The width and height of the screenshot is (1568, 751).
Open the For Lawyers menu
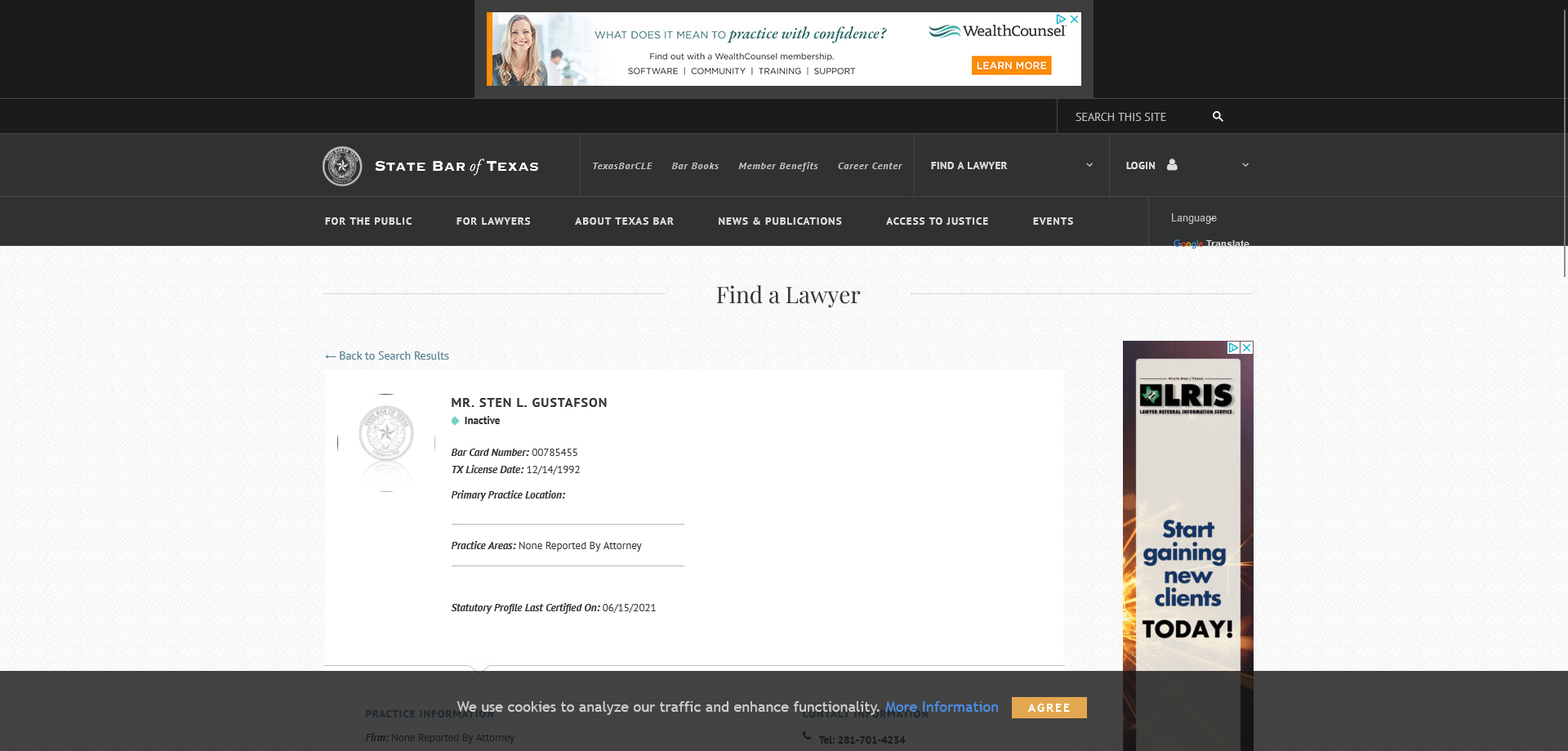[493, 221]
